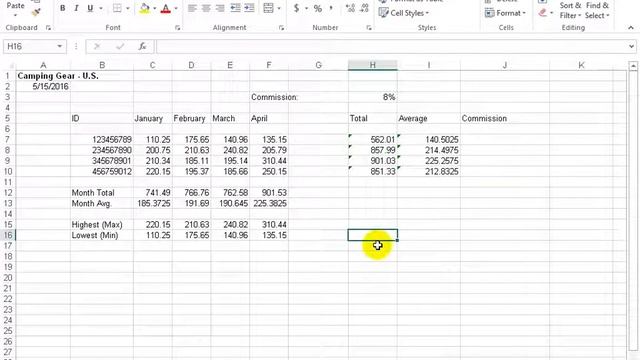
Task: Increase indent
Action: [249, 8]
